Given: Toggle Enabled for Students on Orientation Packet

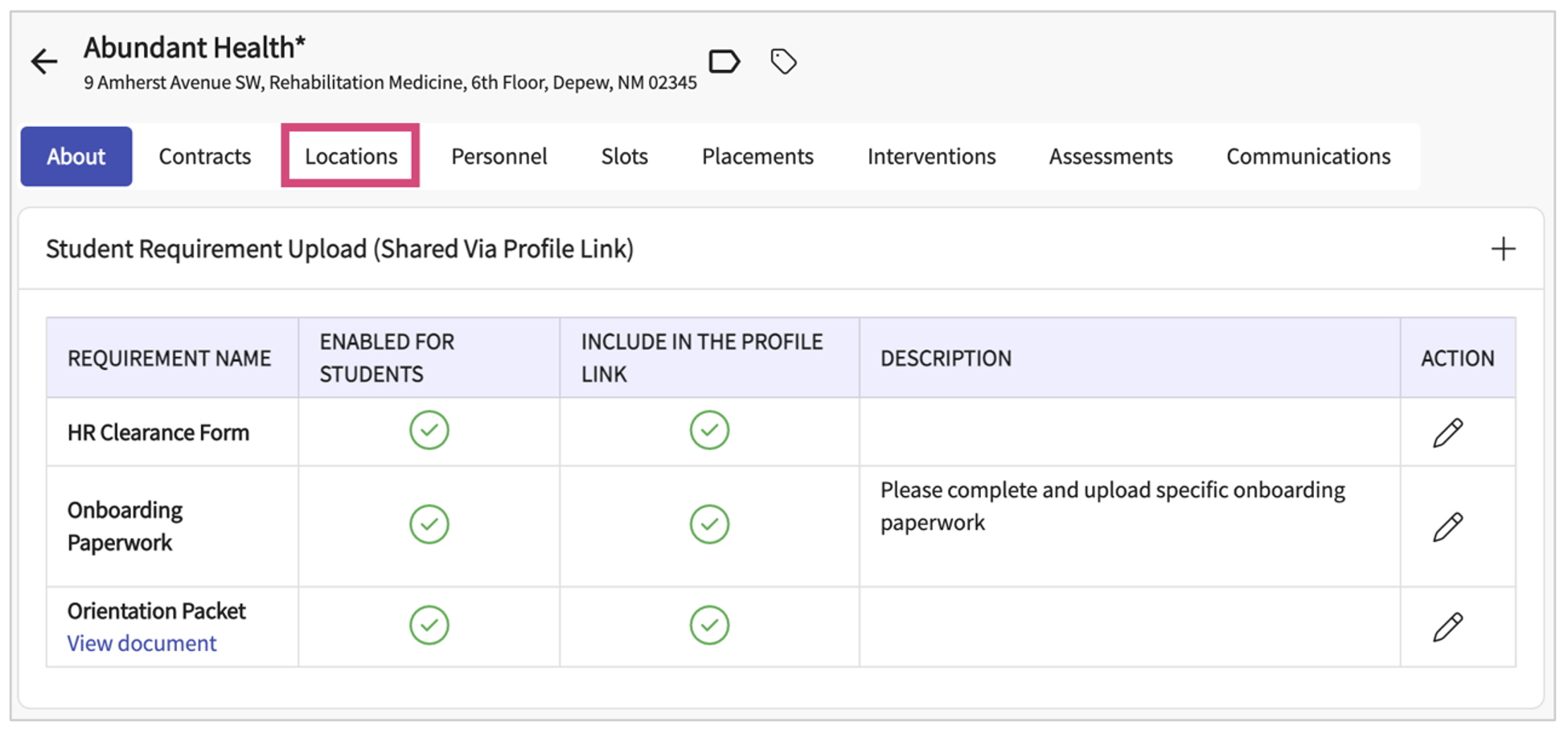Looking at the screenshot, I should (429, 625).
